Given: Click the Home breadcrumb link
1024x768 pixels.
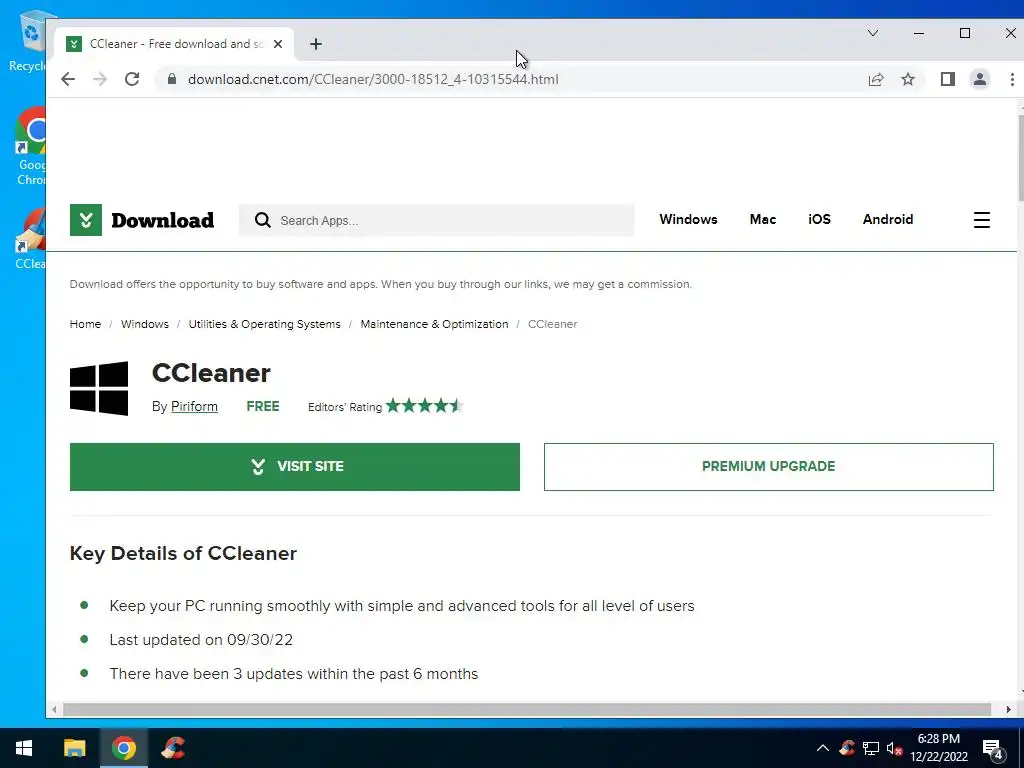Looking at the screenshot, I should click(86, 324).
